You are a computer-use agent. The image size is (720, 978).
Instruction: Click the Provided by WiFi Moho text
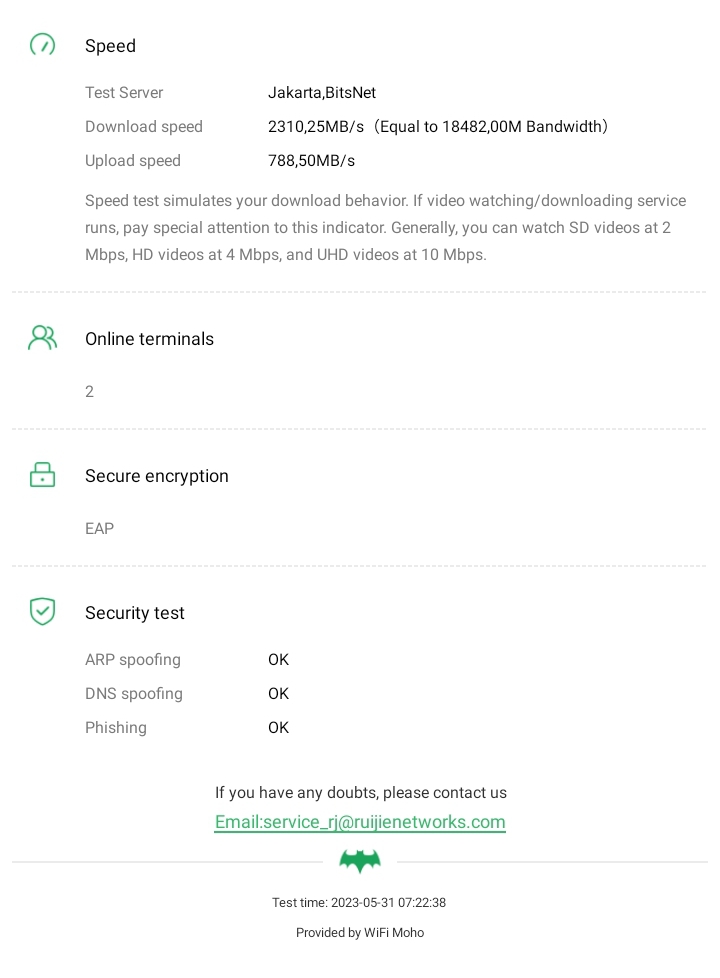click(360, 933)
